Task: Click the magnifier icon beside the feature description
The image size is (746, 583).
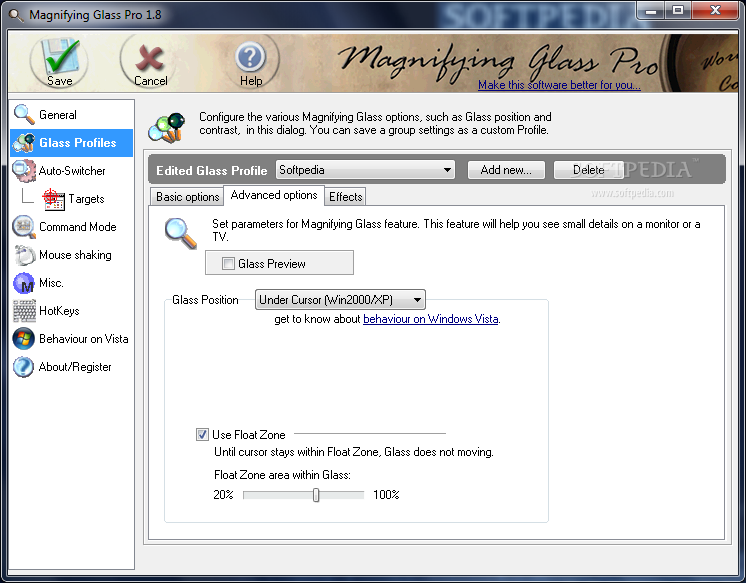Action: (x=181, y=233)
